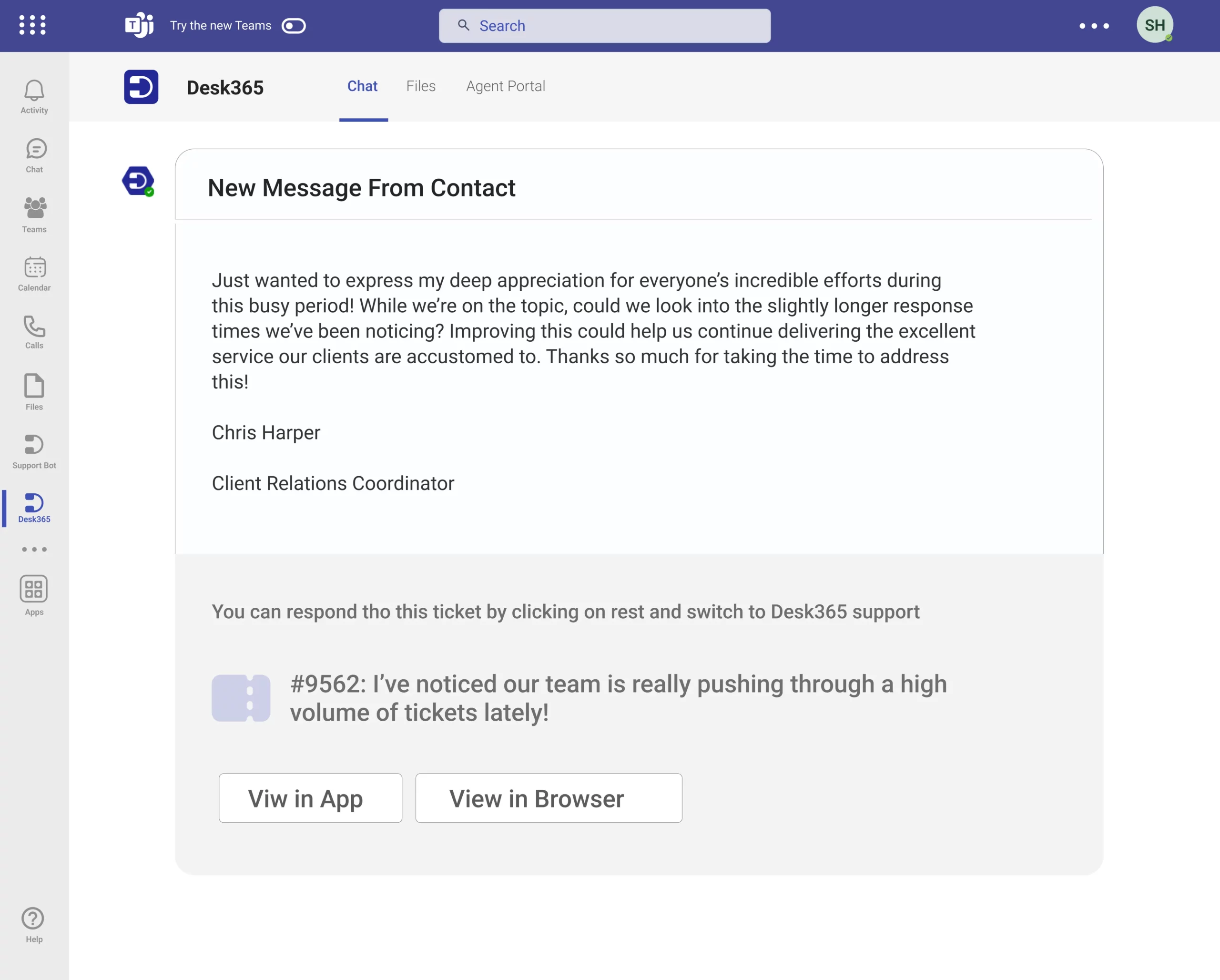The height and width of the screenshot is (980, 1220).
Task: Switch to the Agent Portal tab
Action: (505, 86)
